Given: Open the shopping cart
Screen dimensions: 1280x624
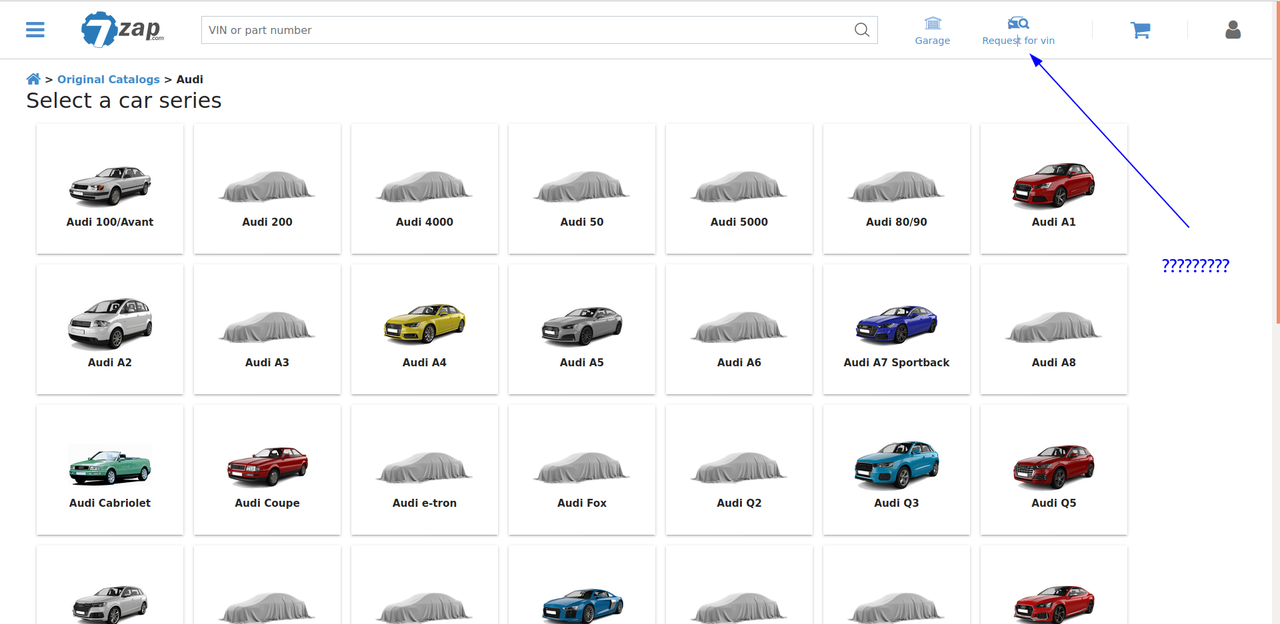Looking at the screenshot, I should [x=1140, y=30].
